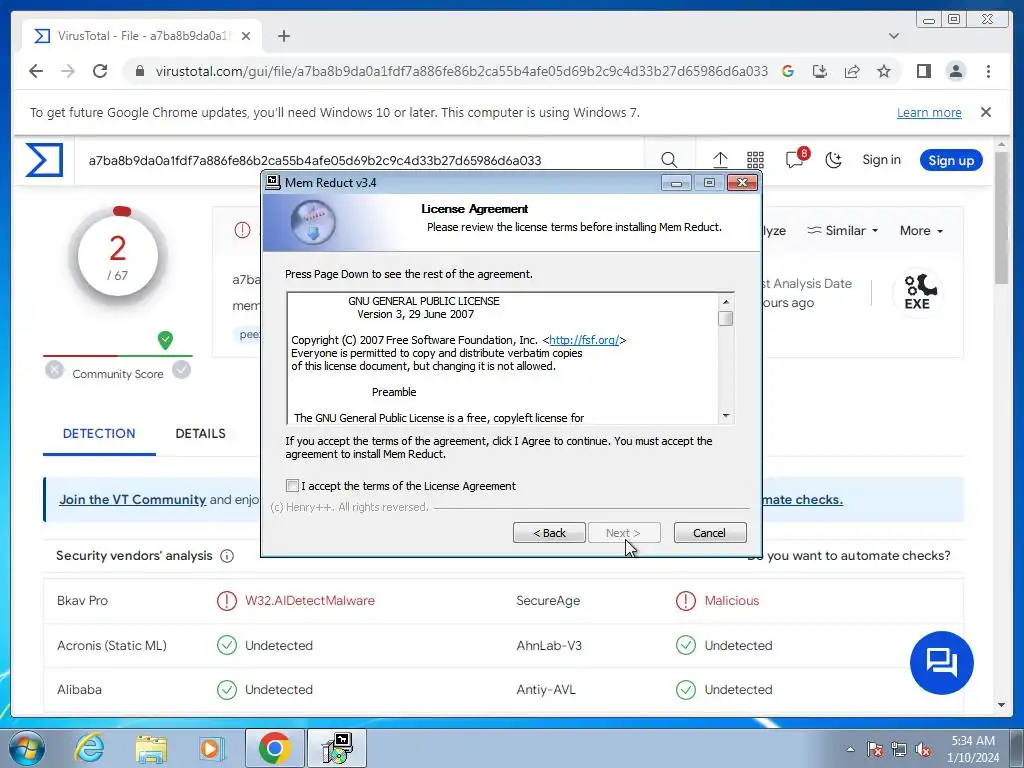
Task: Click the Chrome back arrow
Action: click(x=36, y=71)
